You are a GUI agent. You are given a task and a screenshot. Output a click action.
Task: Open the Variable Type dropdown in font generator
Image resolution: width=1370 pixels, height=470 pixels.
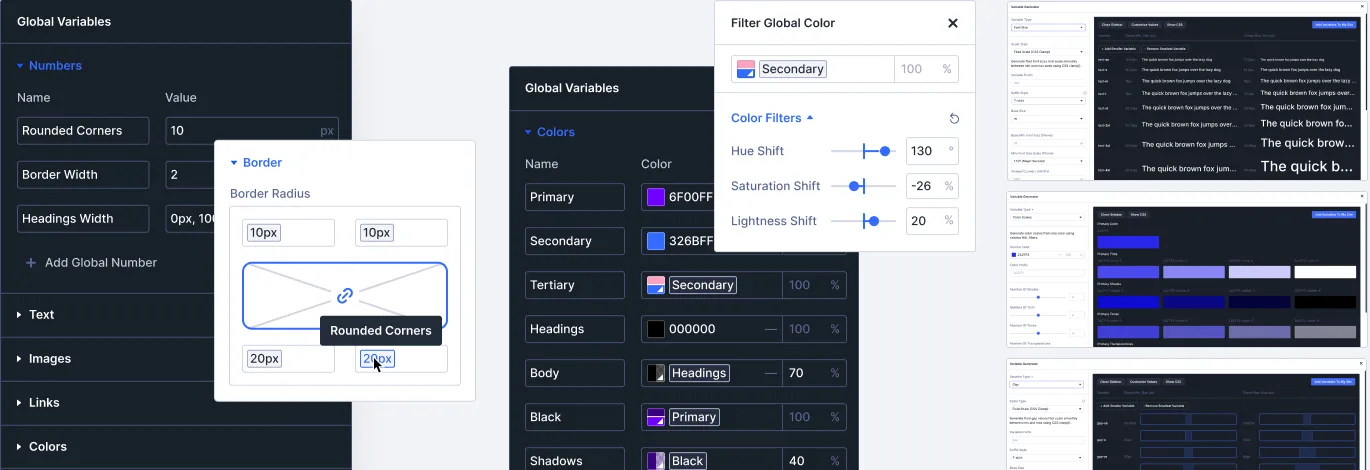(1048, 27)
